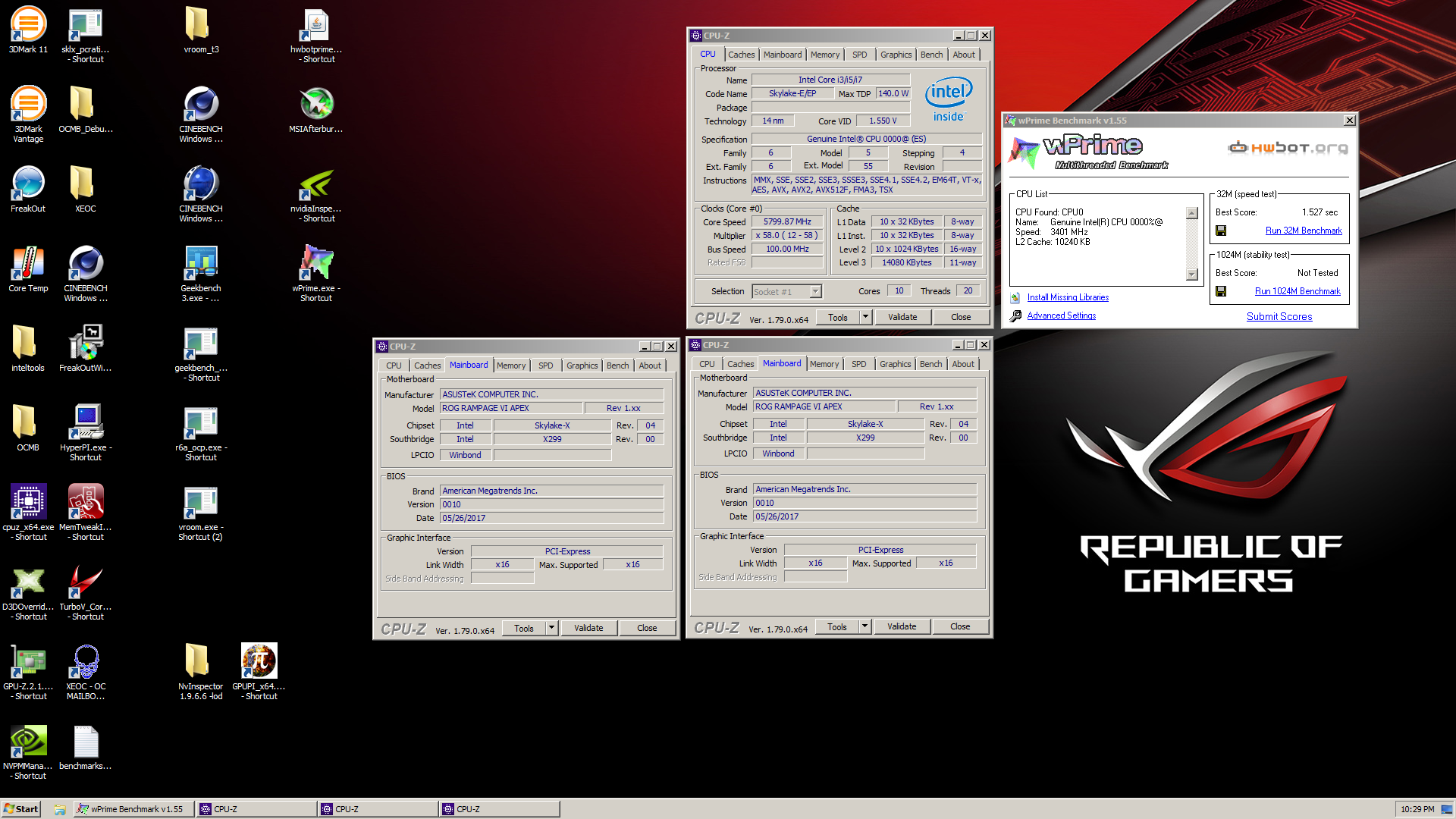
Task: Launch nvidiaInspector shortcut icon
Action: pyautogui.click(x=316, y=184)
